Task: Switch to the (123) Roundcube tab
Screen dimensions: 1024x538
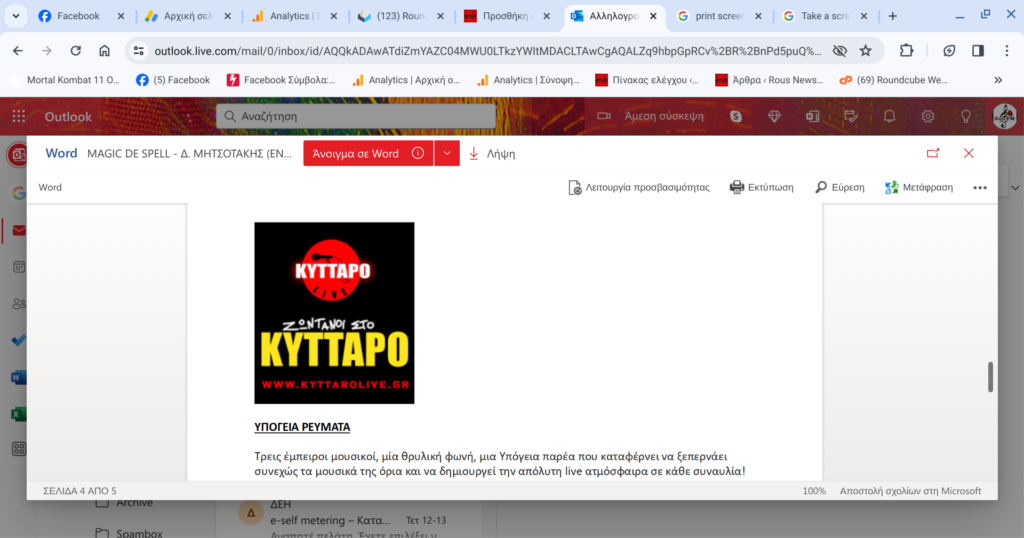Action: (401, 16)
